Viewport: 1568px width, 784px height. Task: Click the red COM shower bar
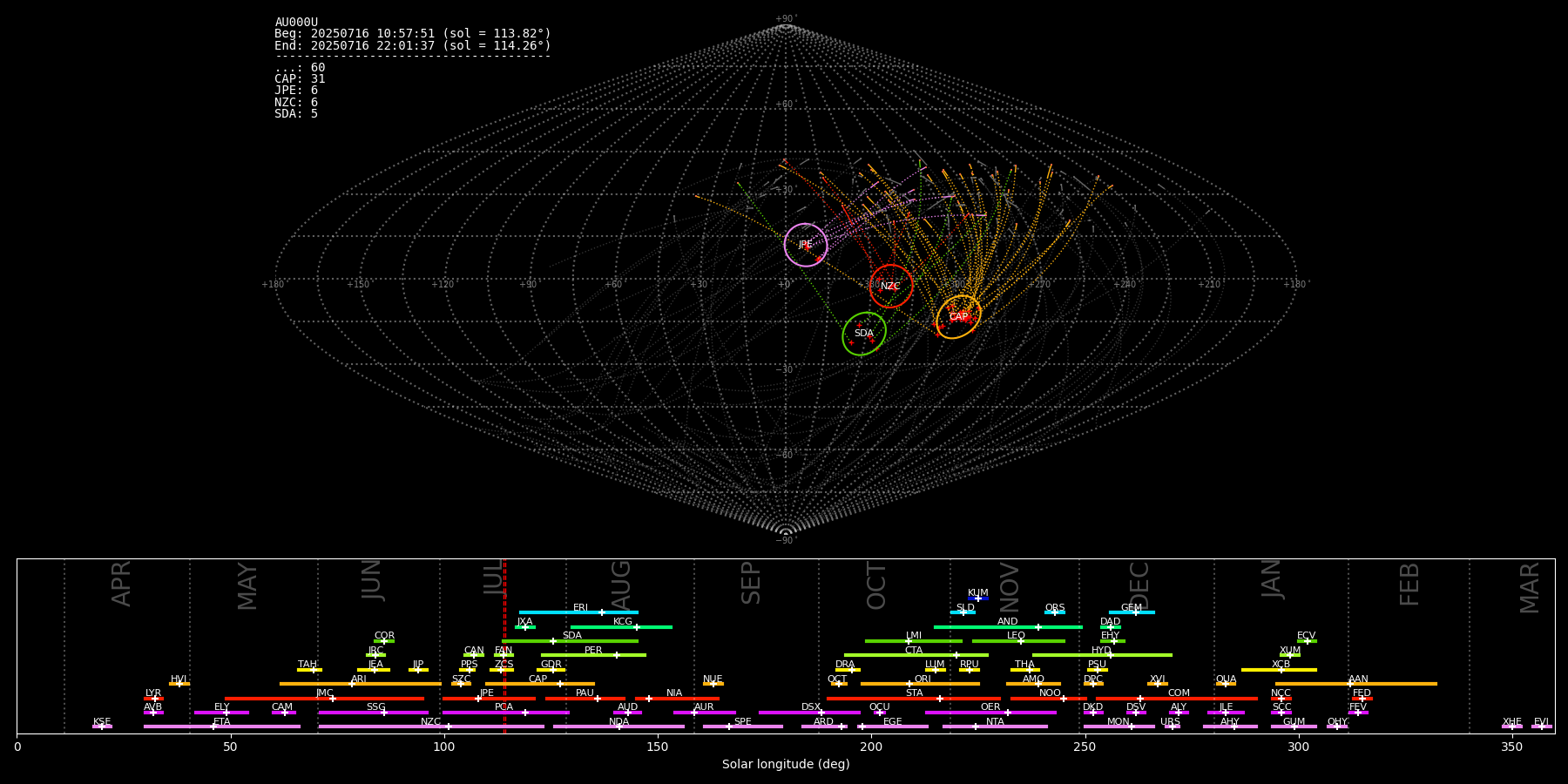[x=1176, y=698]
